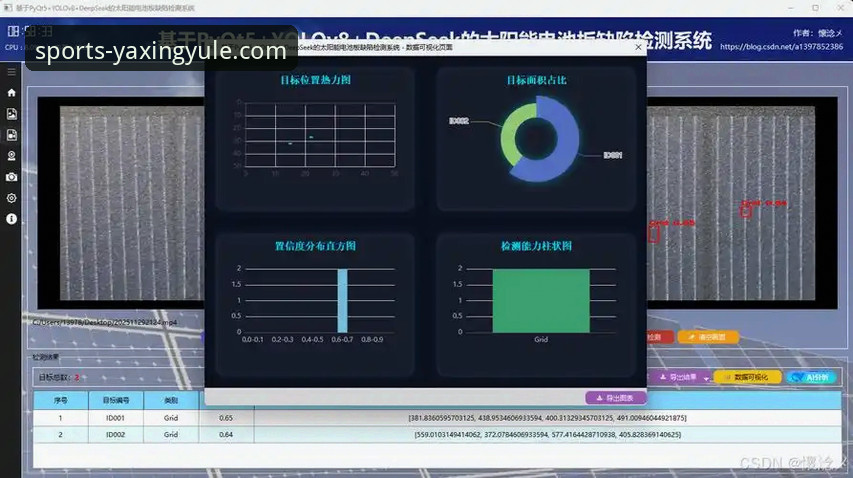Go to the home page icon
853x478 pixels.
tap(11, 93)
